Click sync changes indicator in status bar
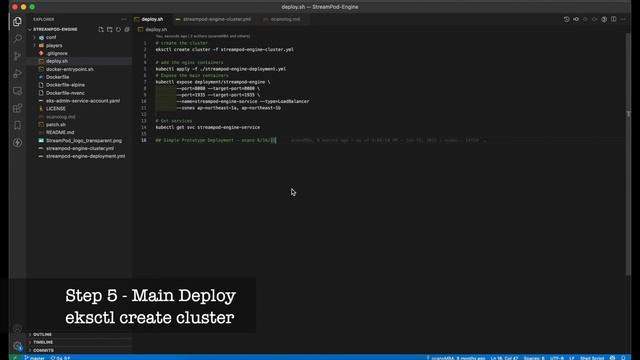 click(x=60, y=358)
